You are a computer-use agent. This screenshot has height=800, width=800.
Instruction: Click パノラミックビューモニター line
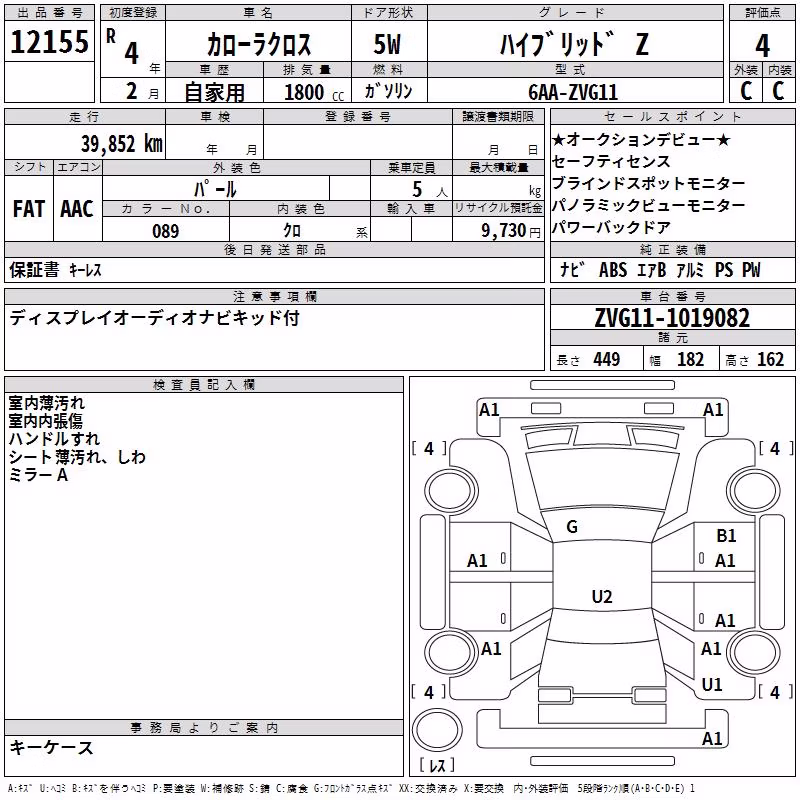click(x=648, y=205)
